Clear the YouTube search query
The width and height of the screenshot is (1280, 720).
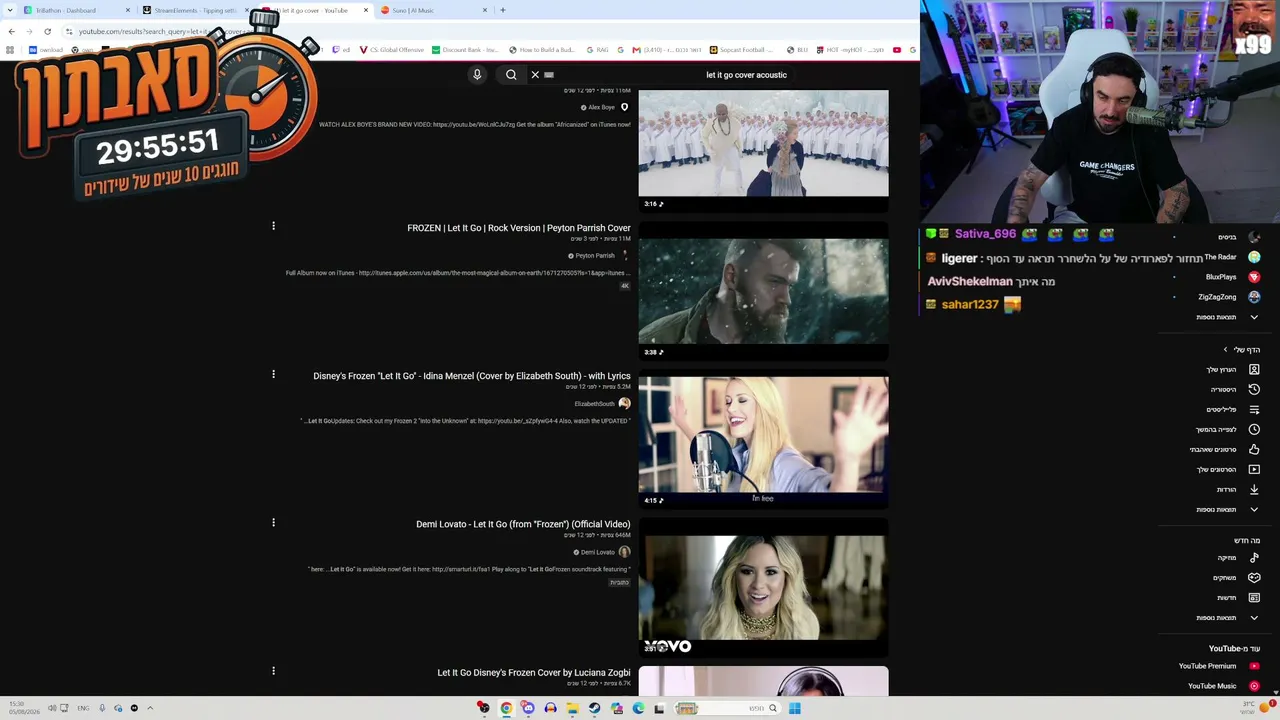pos(535,75)
